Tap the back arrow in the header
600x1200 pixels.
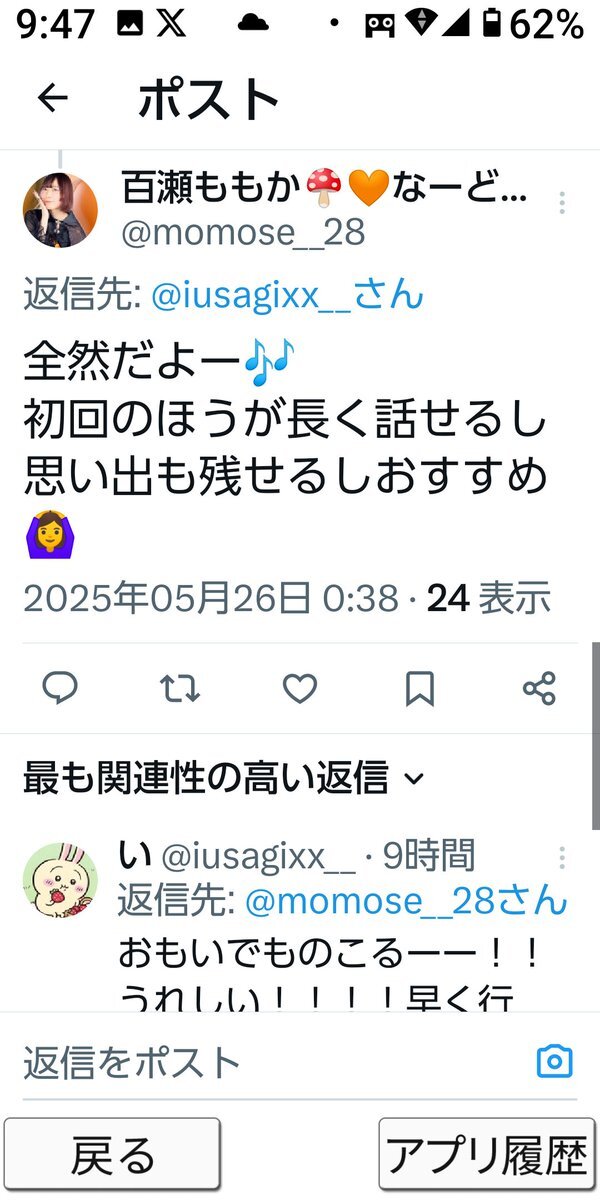point(52,97)
